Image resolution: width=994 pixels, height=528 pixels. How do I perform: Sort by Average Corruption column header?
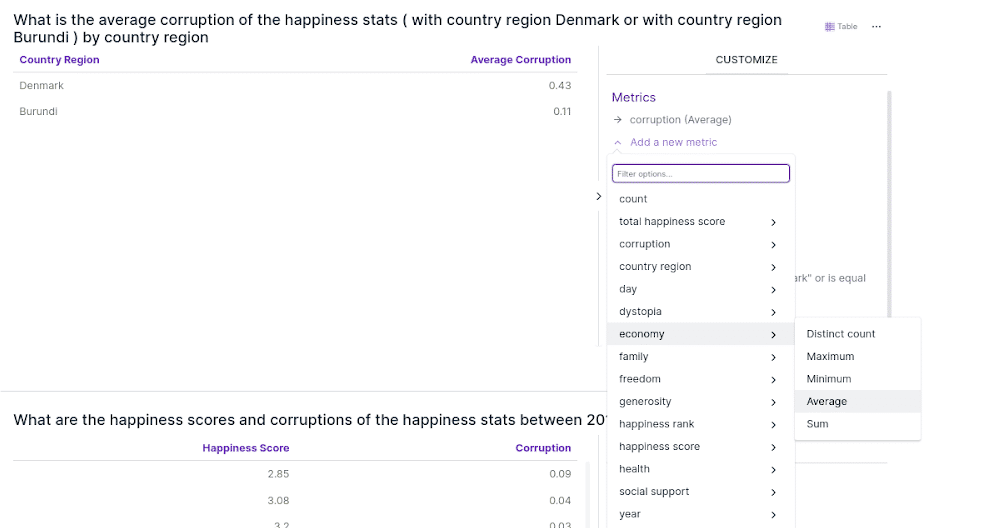[x=521, y=60]
